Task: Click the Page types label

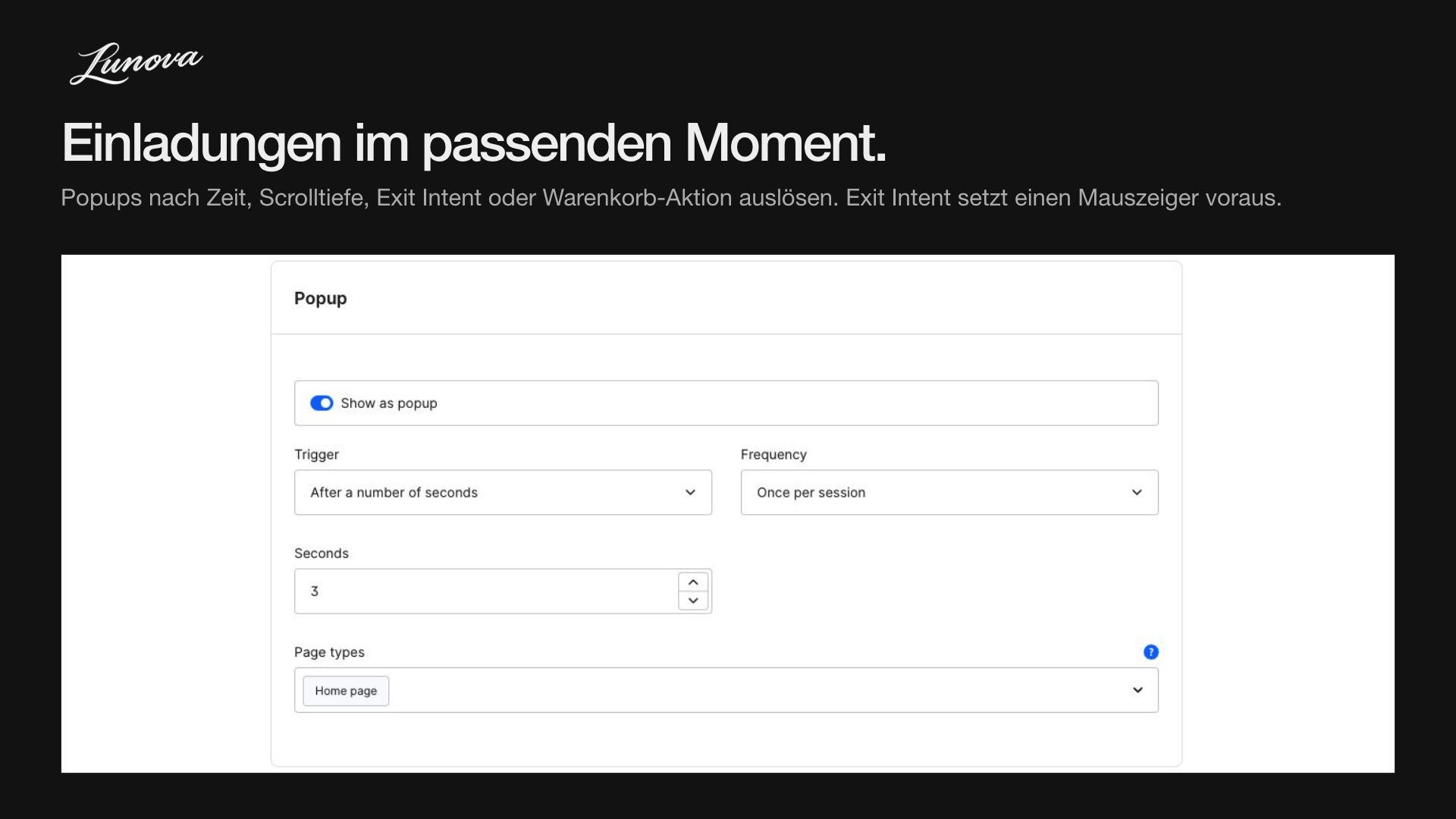Action: pyautogui.click(x=329, y=652)
